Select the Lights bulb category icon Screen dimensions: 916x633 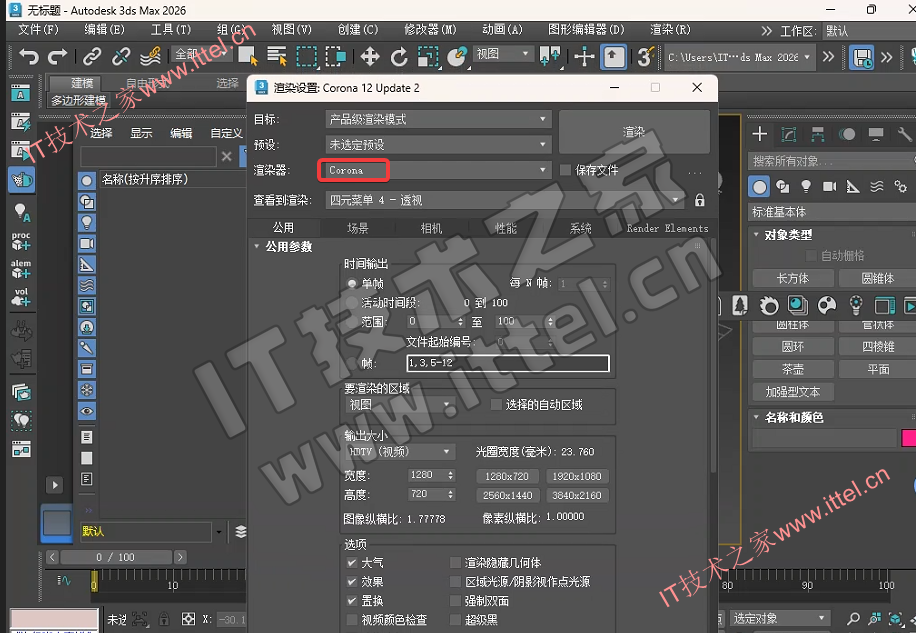tap(806, 186)
